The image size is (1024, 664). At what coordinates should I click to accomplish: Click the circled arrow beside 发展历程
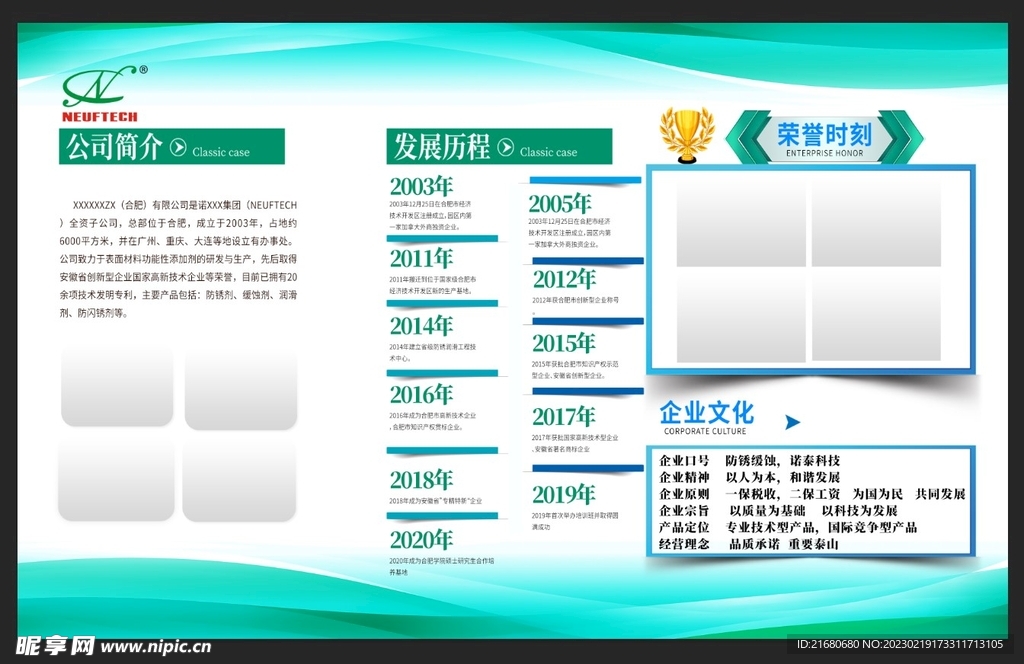(x=505, y=148)
